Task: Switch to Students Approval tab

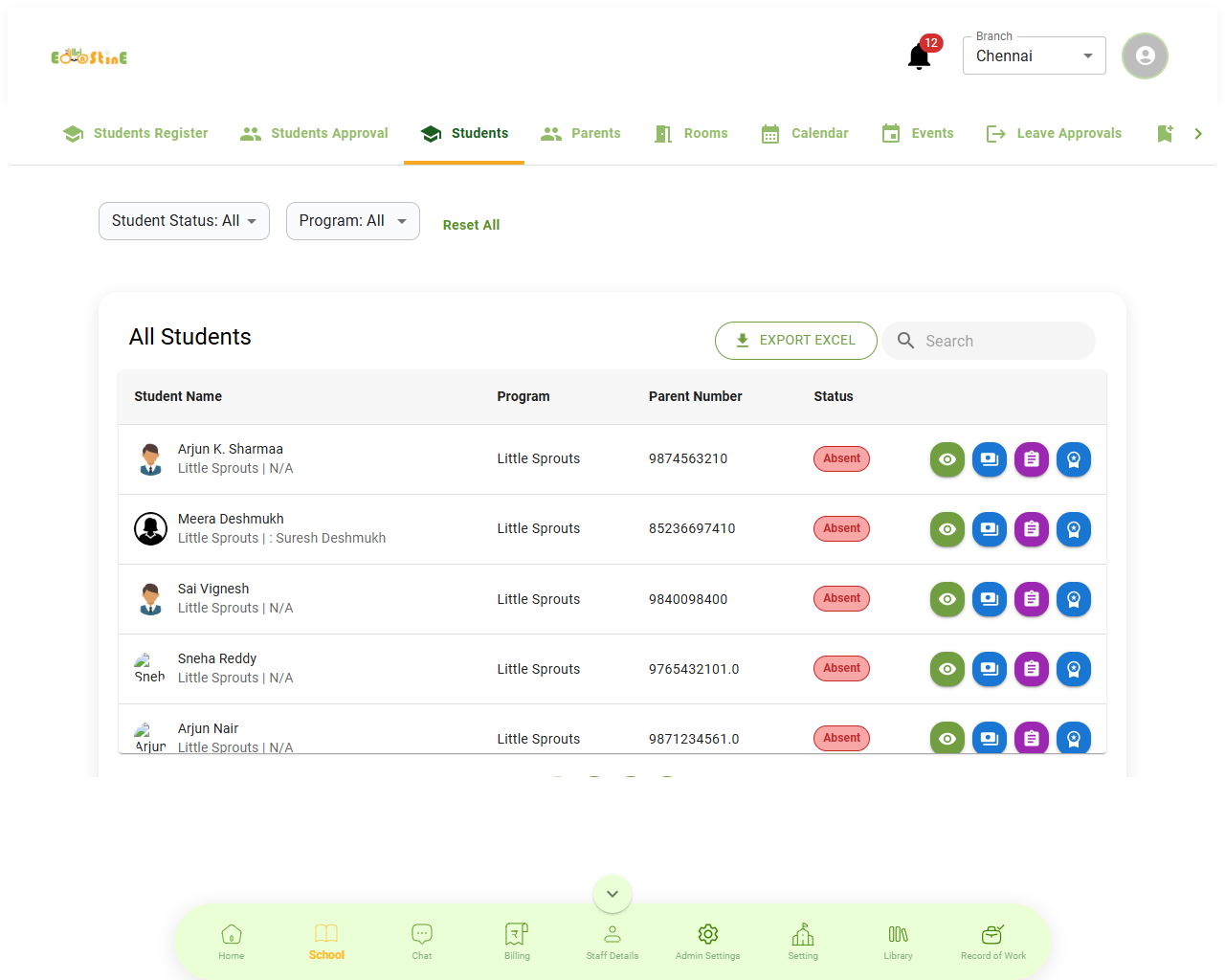Action: click(x=314, y=134)
